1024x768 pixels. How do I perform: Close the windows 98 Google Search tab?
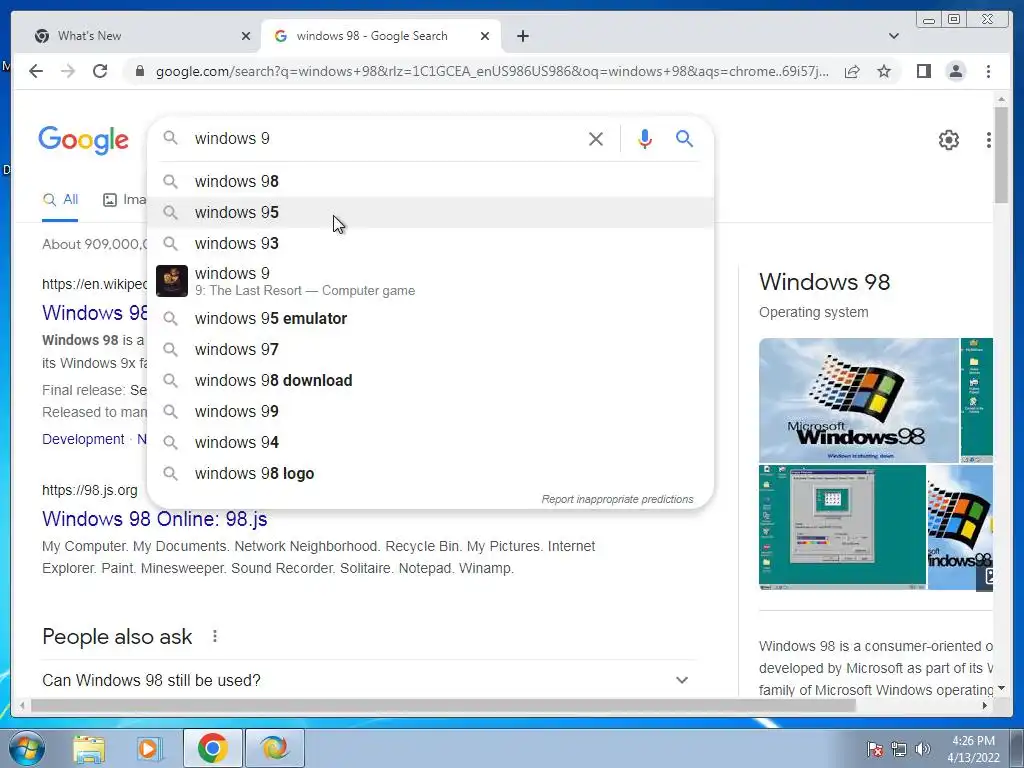(485, 36)
